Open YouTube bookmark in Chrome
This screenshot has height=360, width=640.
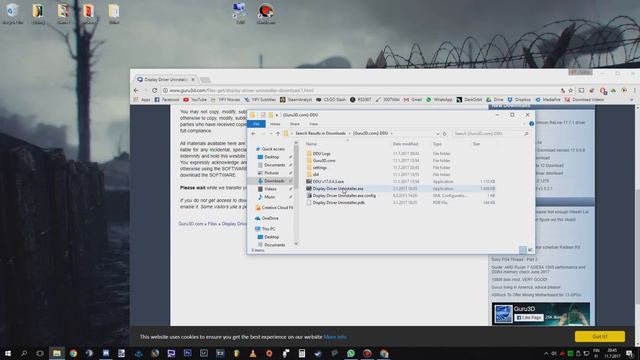point(195,100)
